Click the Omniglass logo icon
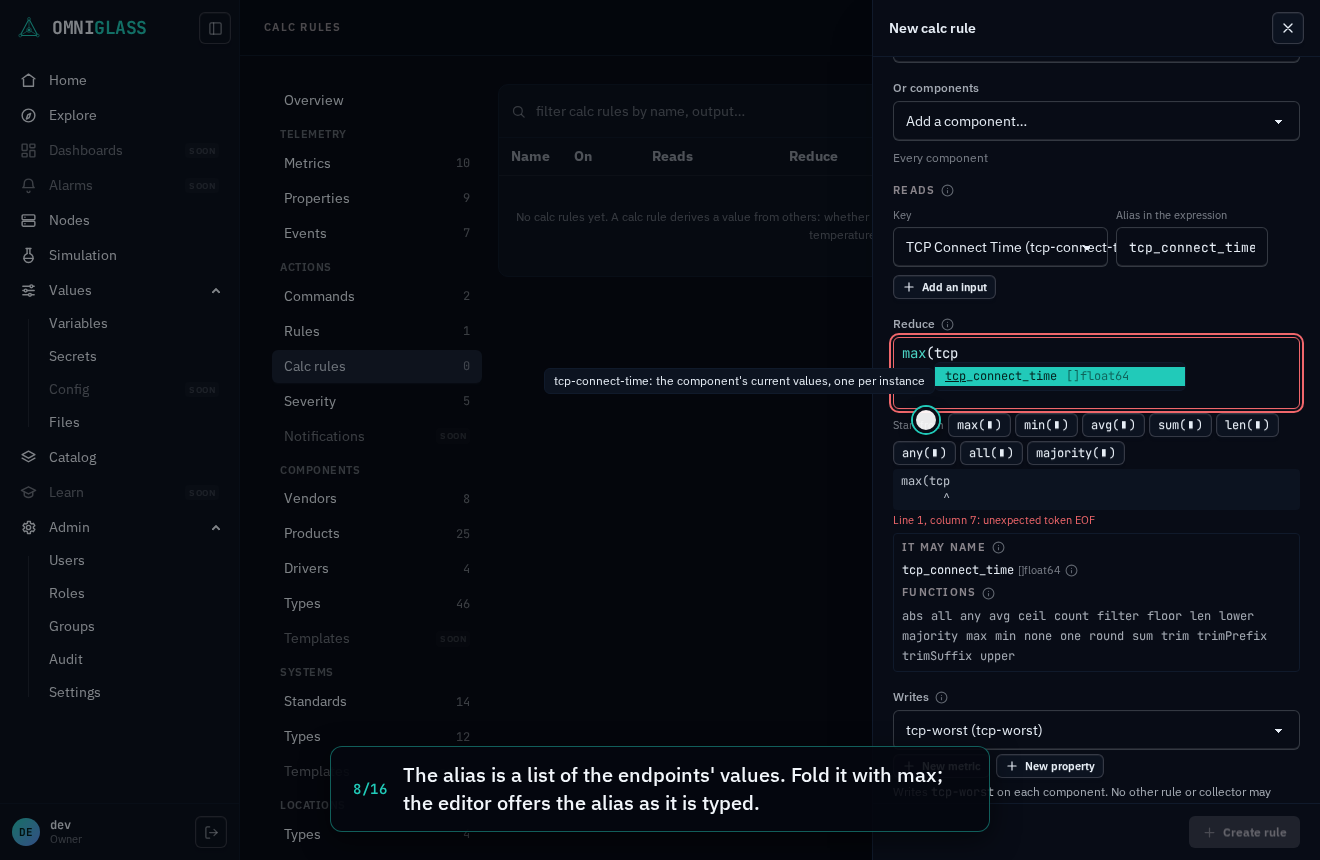 [x=29, y=28]
